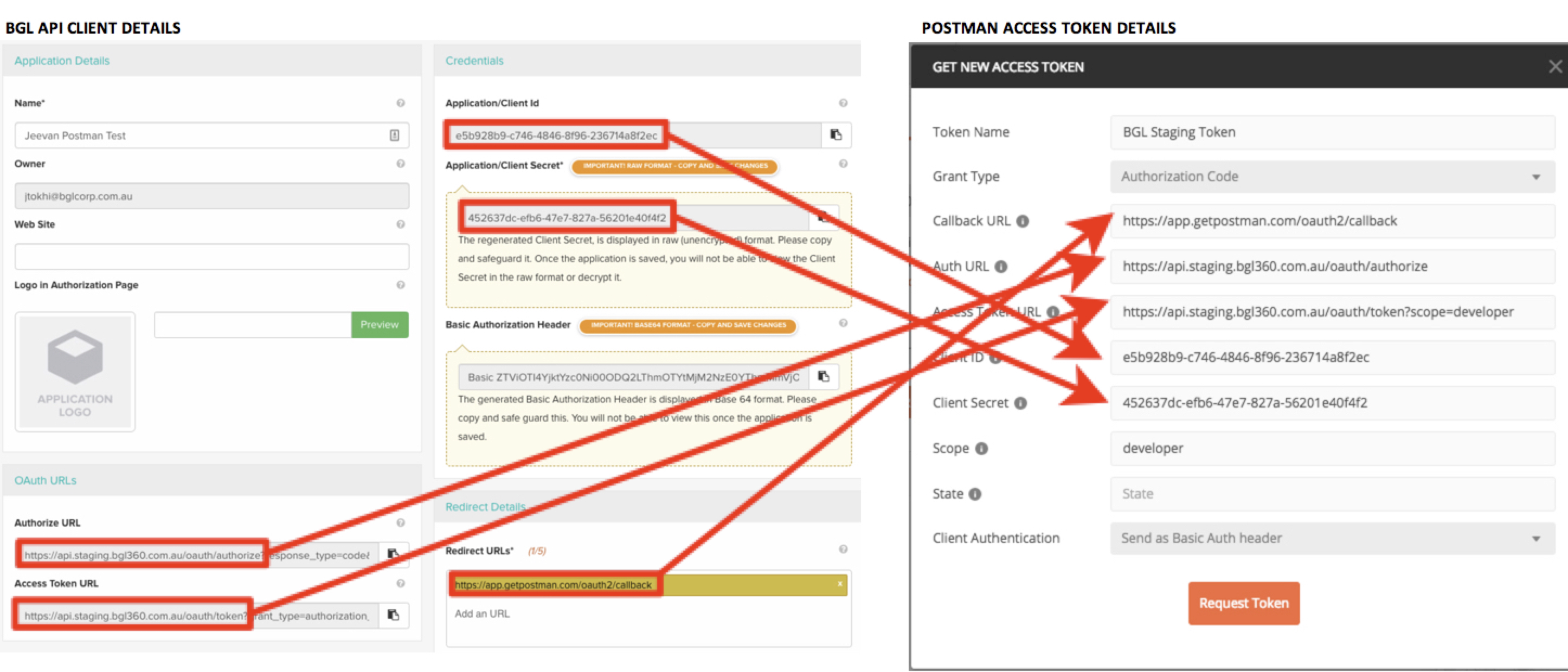Click the Postman Access Token URL field
Screen dimensions: 1568x672
tap(1333, 312)
